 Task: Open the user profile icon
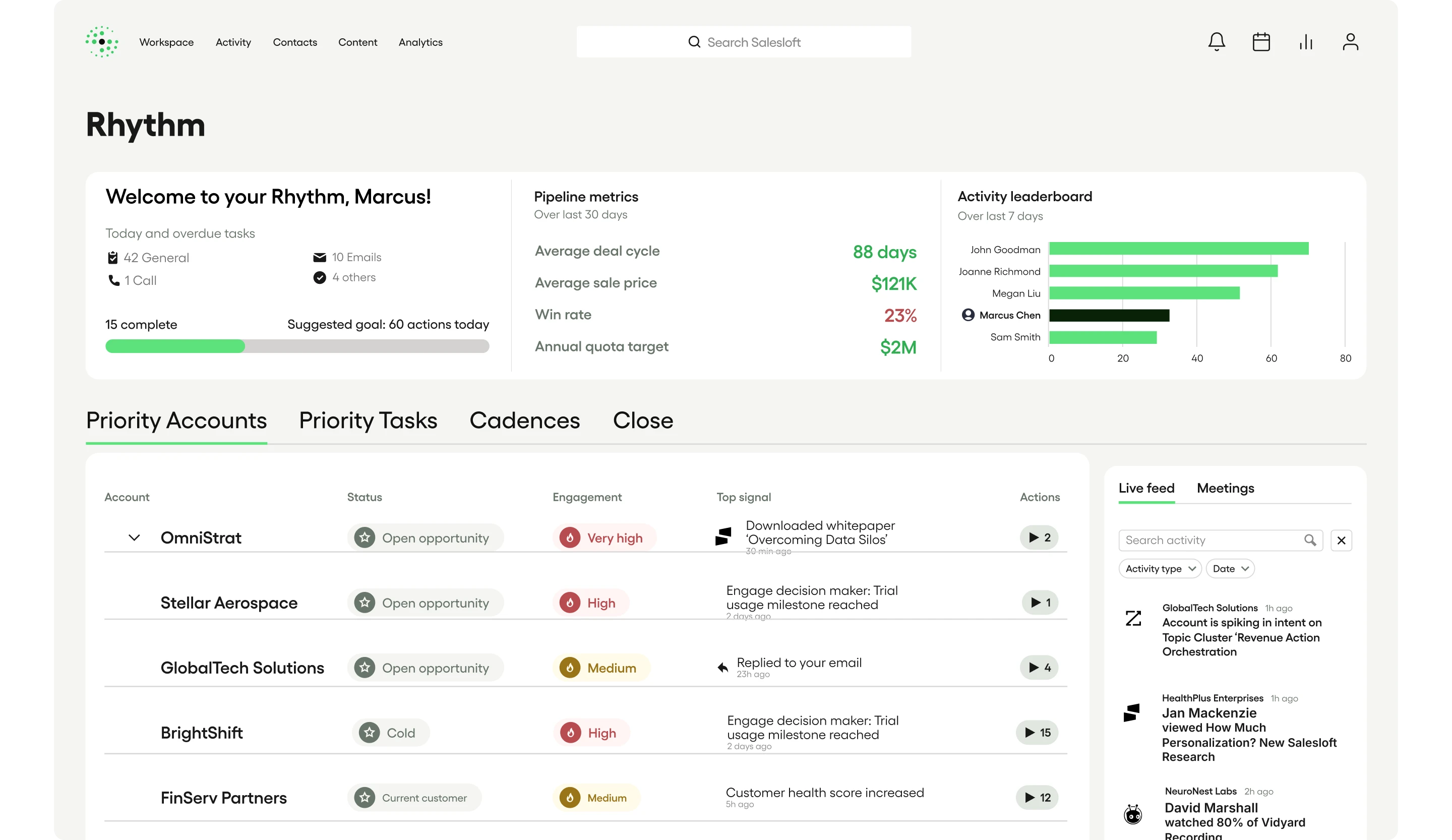pyautogui.click(x=1350, y=42)
